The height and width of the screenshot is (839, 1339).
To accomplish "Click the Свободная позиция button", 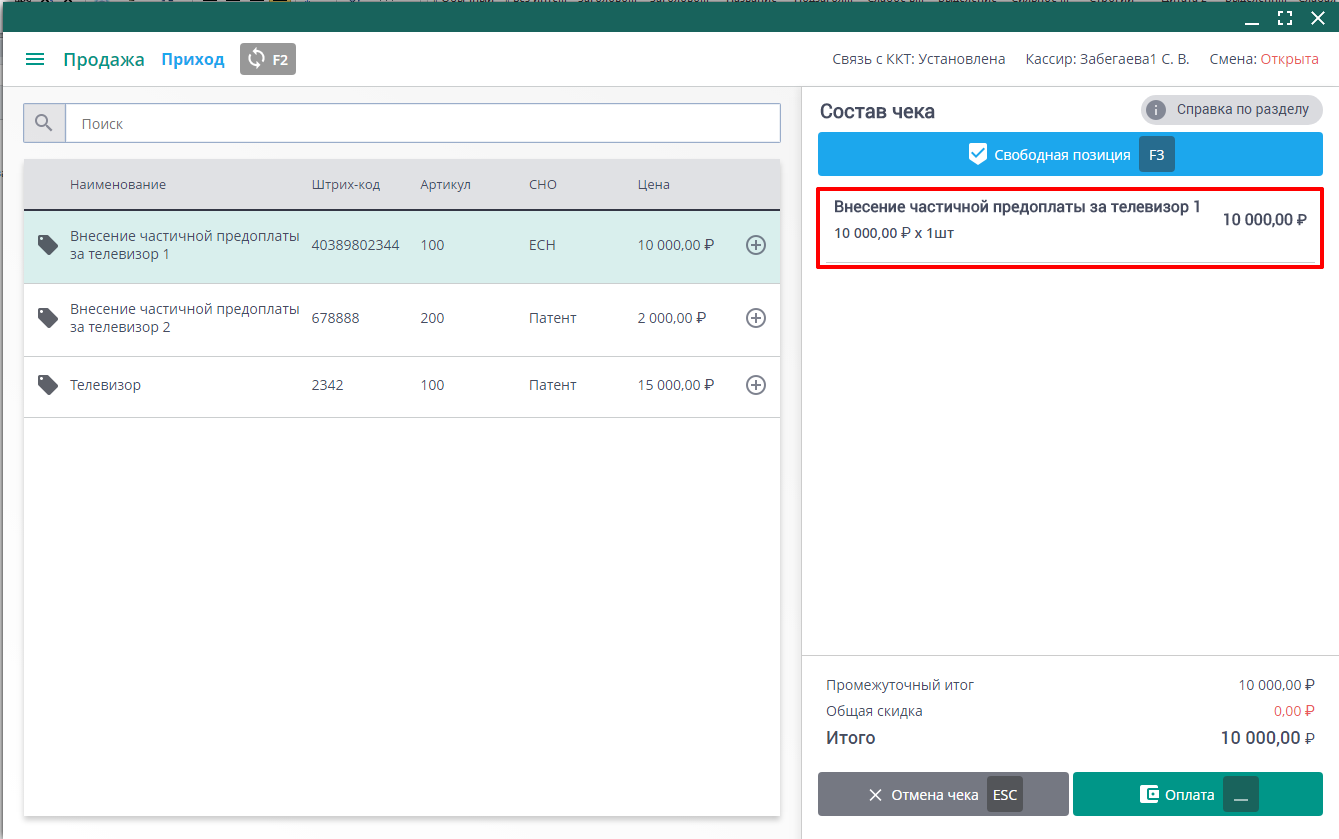I will point(1070,155).
